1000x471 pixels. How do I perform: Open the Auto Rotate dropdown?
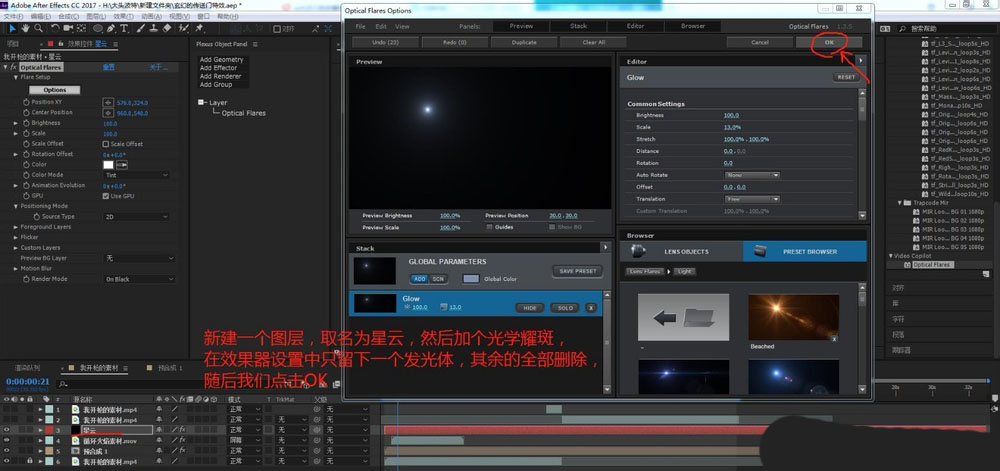(x=751, y=175)
